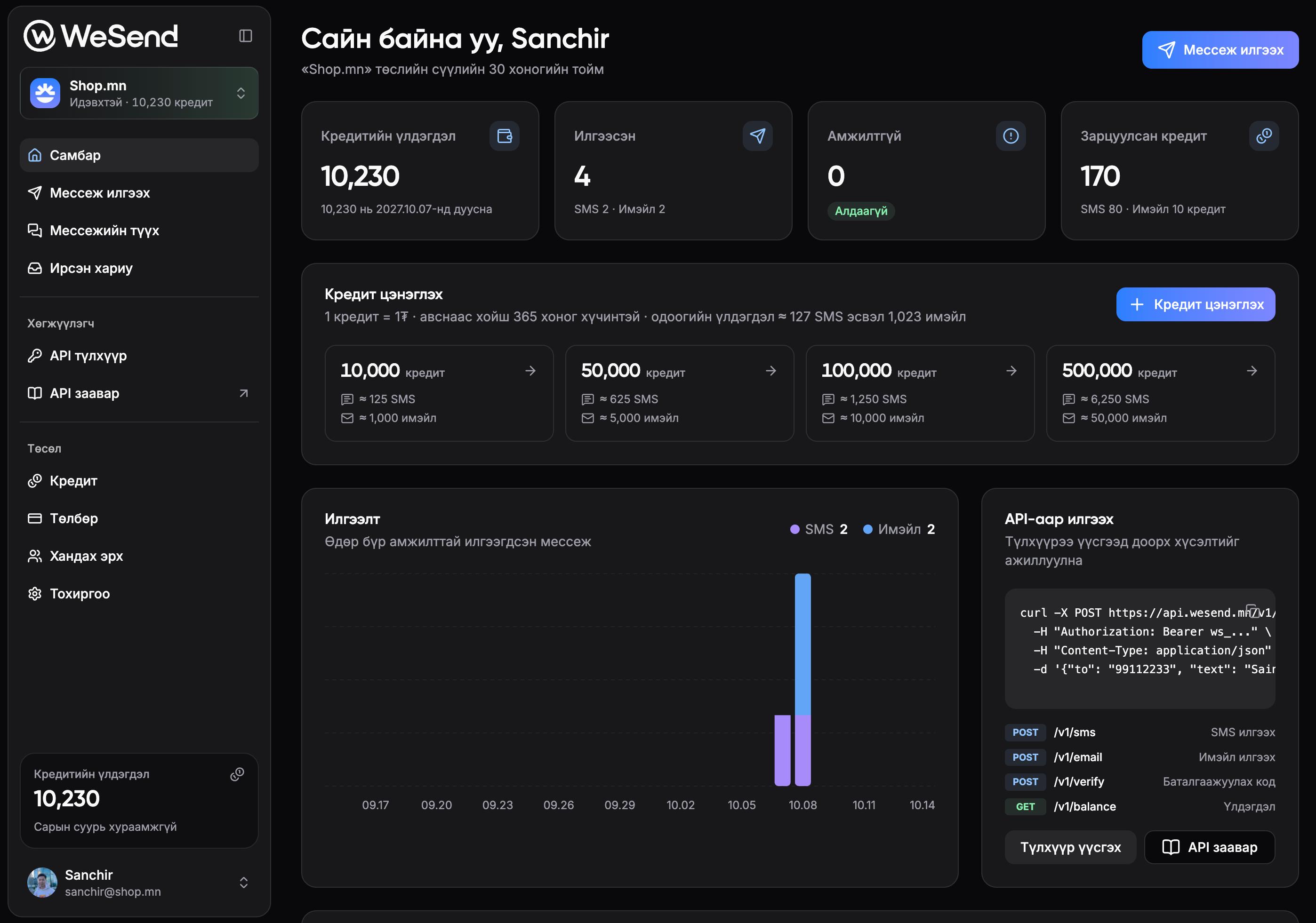Viewport: 1316px width, 923px height.
Task: Click the blue Кредит цэнэглэх button
Action: tap(1196, 304)
